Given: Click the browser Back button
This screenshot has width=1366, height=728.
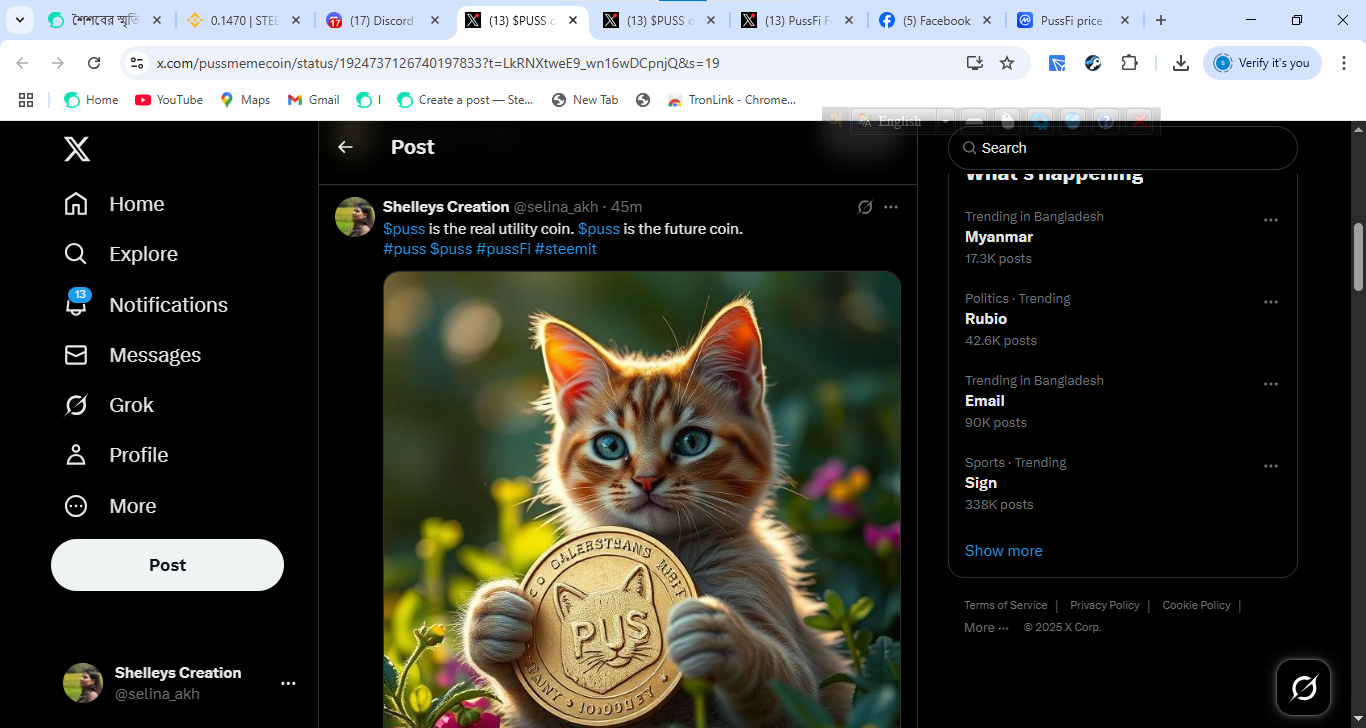Looking at the screenshot, I should click(22, 63).
